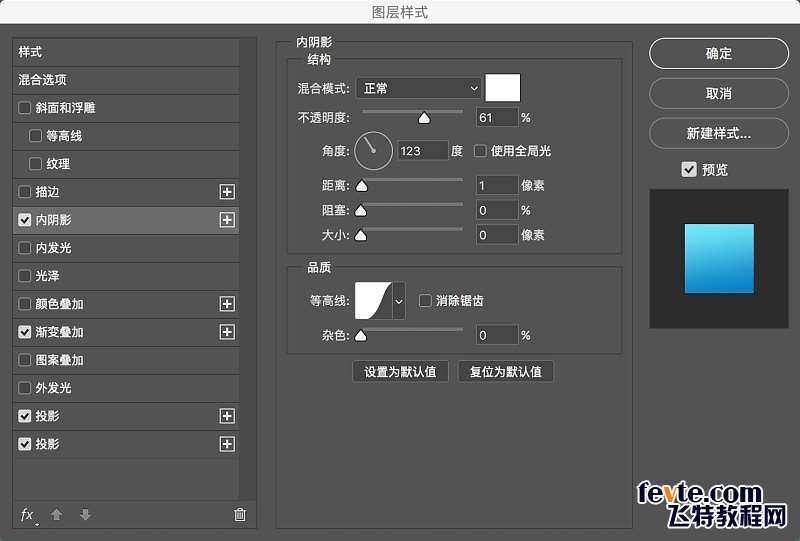
Task: Click the 等高线 contour curve thumbnail
Action: (x=373, y=301)
